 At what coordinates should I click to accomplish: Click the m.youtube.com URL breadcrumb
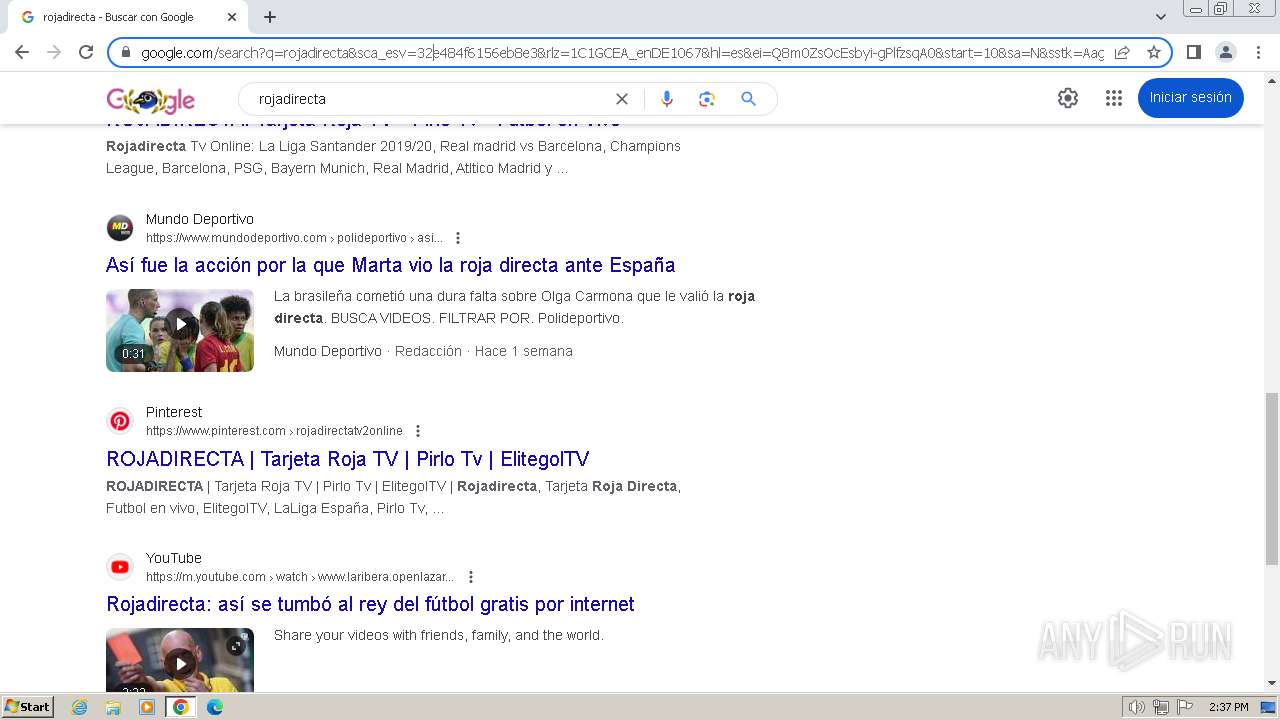(x=300, y=577)
